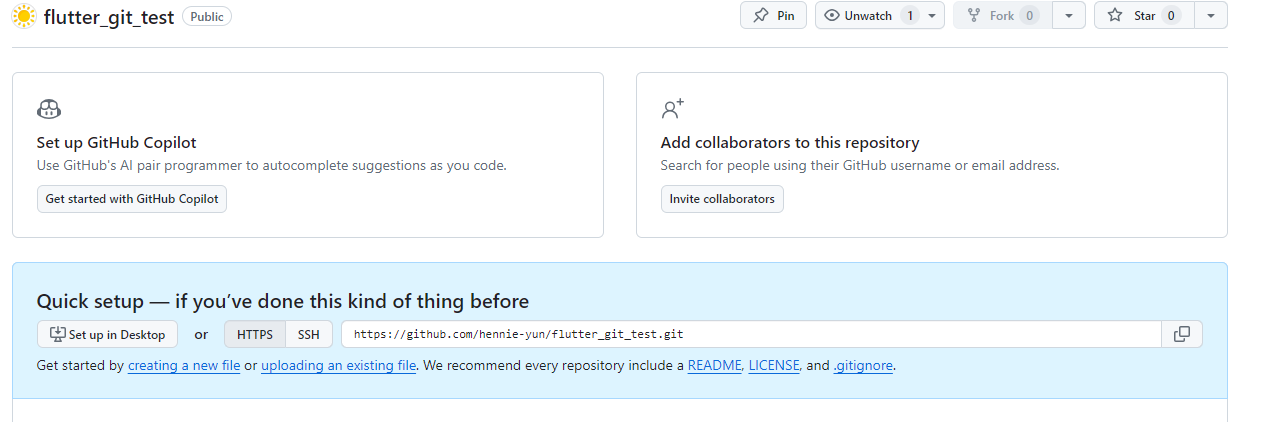
Task: Open the .gitignore link
Action: (x=864, y=366)
